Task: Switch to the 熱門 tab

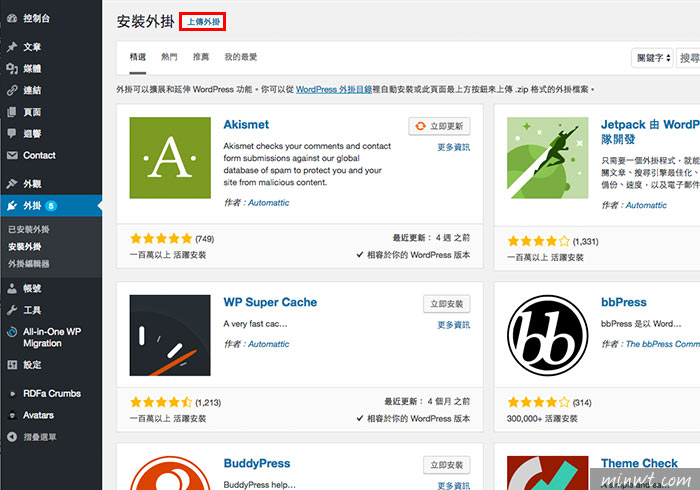Action: [x=169, y=57]
